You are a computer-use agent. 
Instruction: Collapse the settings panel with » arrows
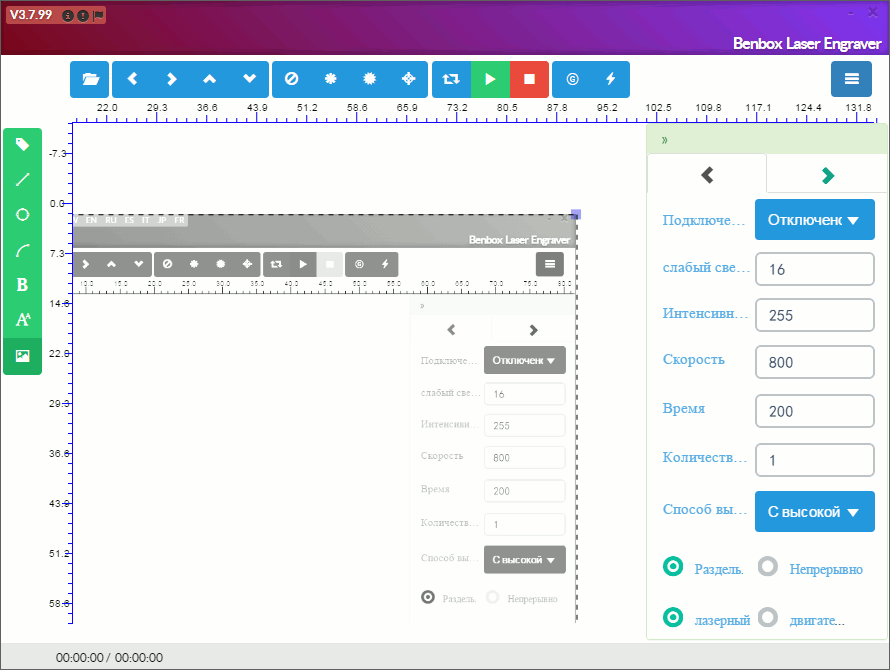click(x=665, y=140)
